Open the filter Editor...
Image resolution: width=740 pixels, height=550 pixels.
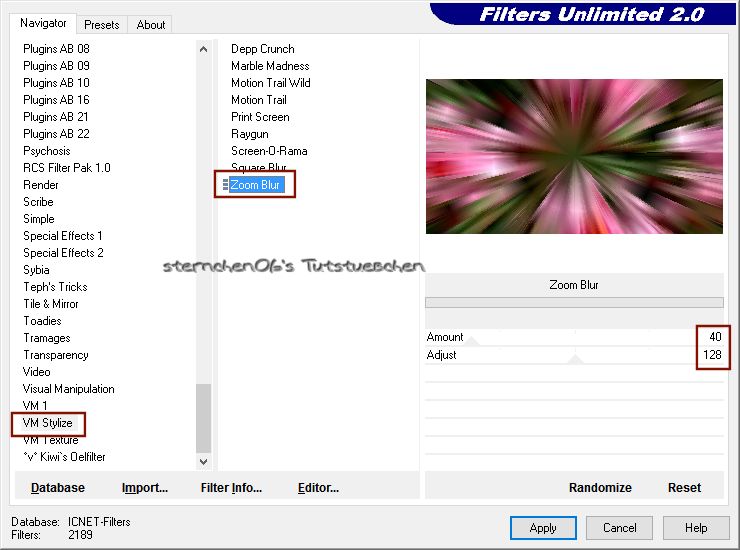point(318,488)
